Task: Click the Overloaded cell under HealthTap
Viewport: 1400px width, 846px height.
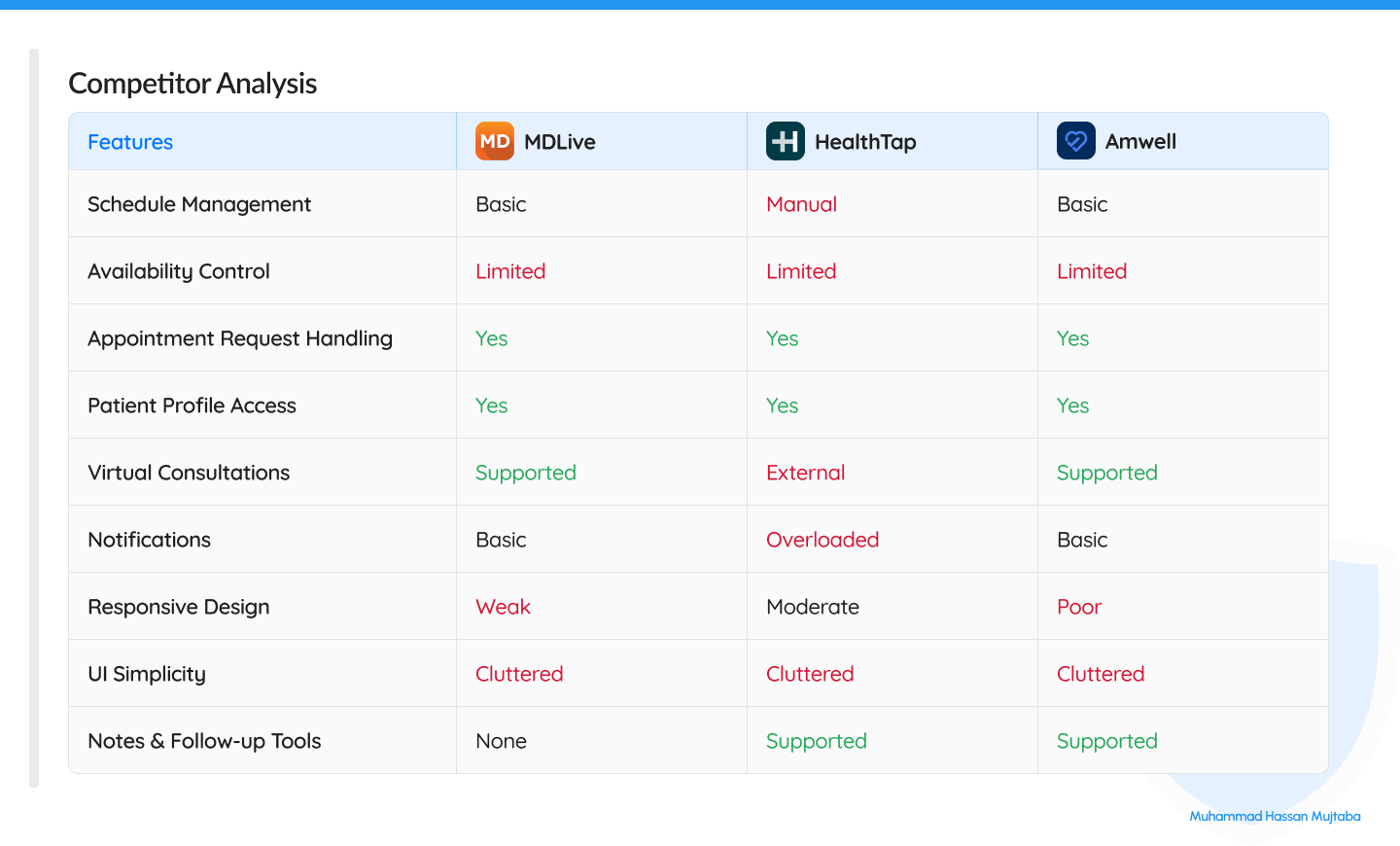Action: (822, 539)
